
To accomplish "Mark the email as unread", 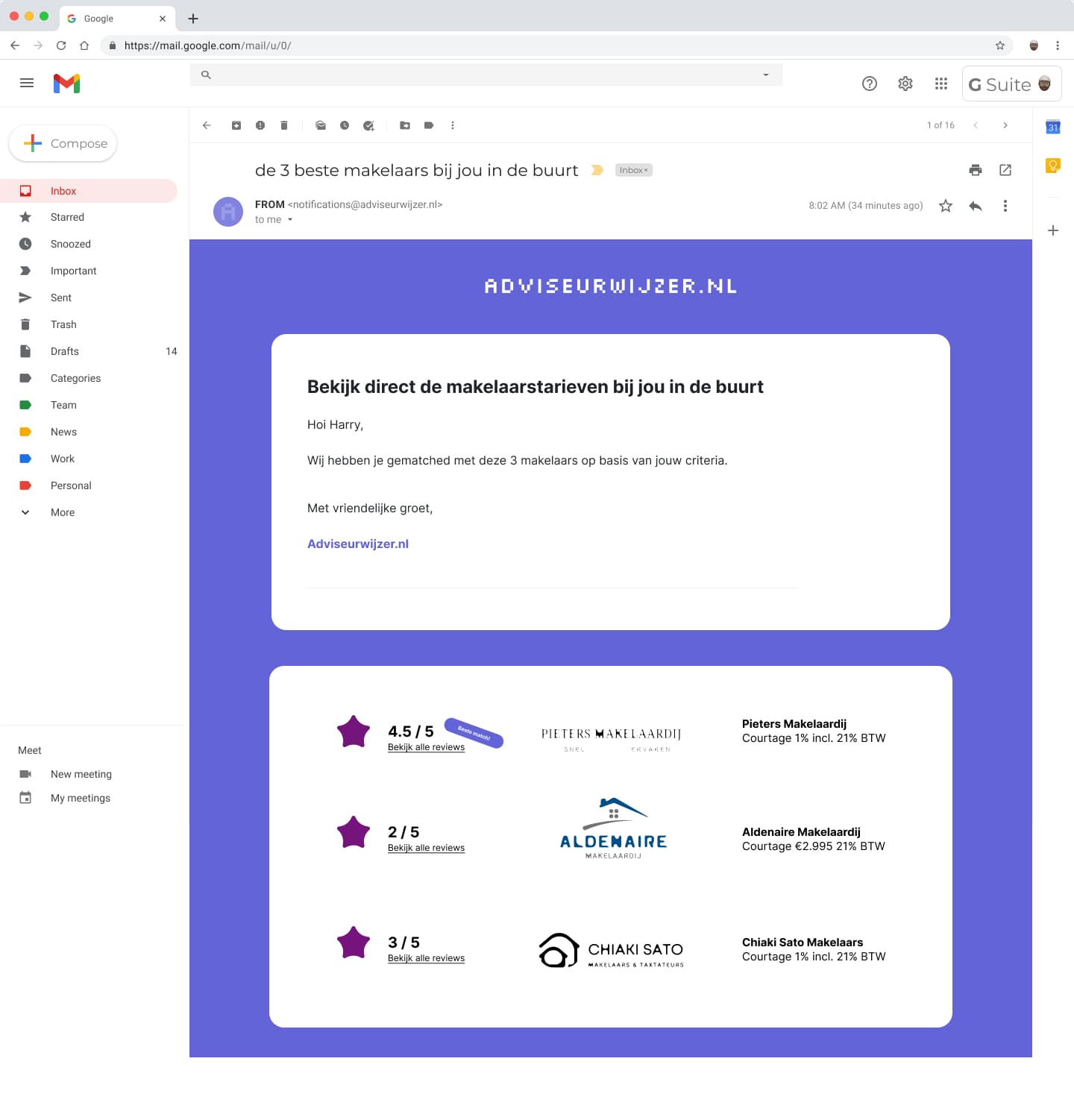I will pos(321,125).
